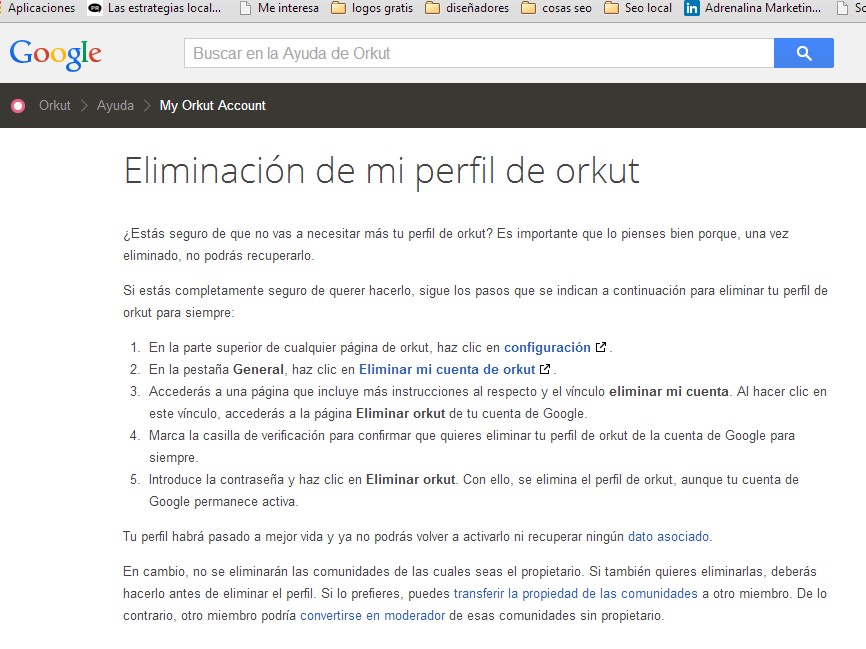
Task: Click external-link icon after 'Eliminar mi cuenta de orkut'
Action: pyautogui.click(x=545, y=369)
